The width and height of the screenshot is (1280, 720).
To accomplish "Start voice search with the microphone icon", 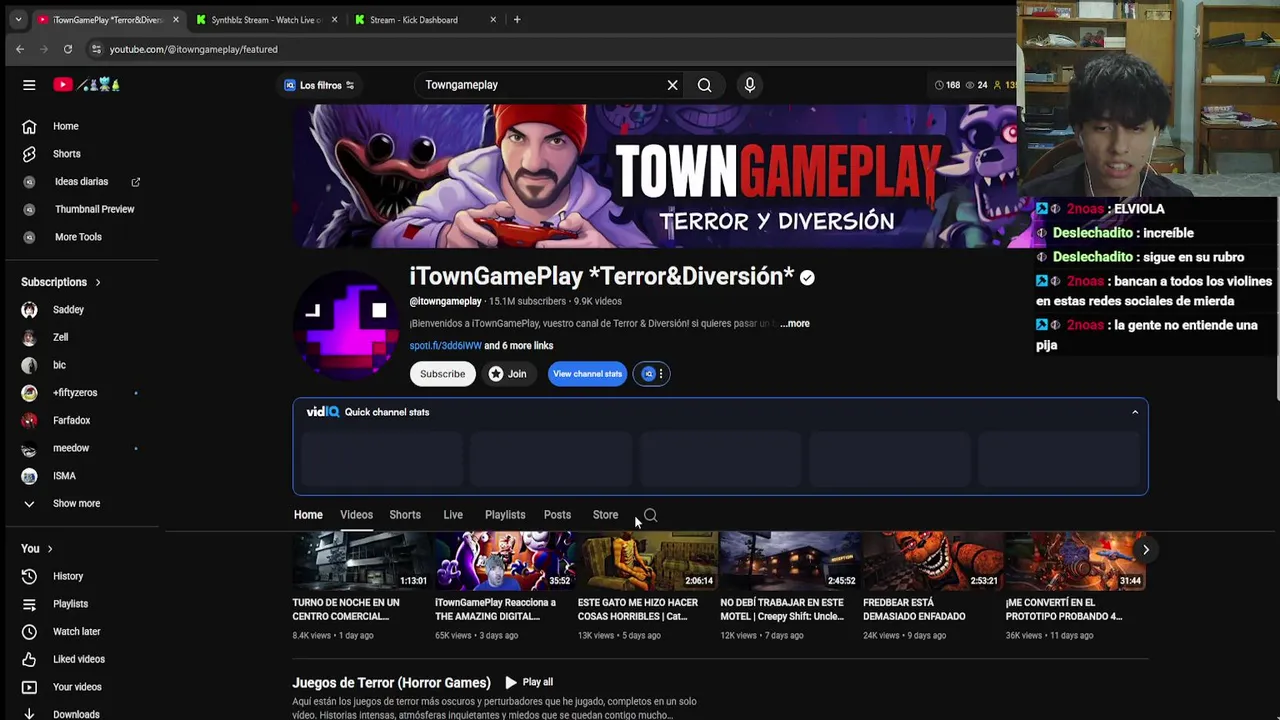I will [x=749, y=85].
